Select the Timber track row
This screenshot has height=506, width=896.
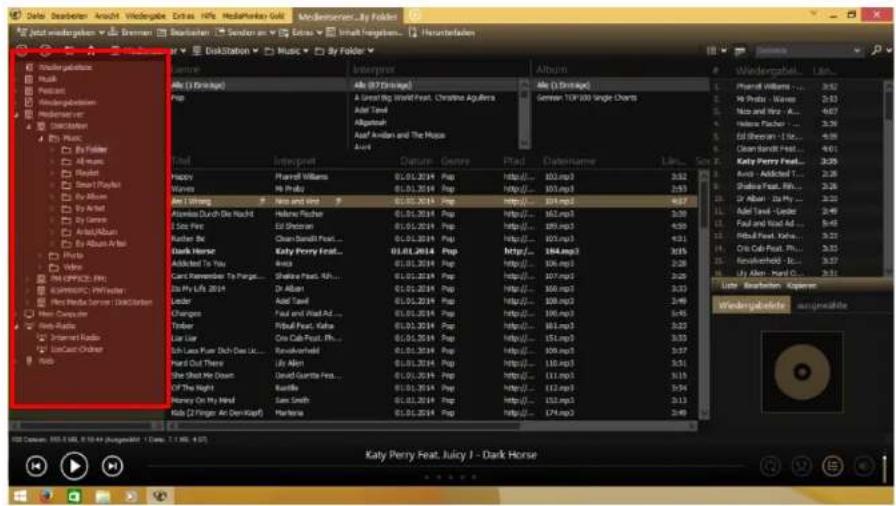click(433, 326)
